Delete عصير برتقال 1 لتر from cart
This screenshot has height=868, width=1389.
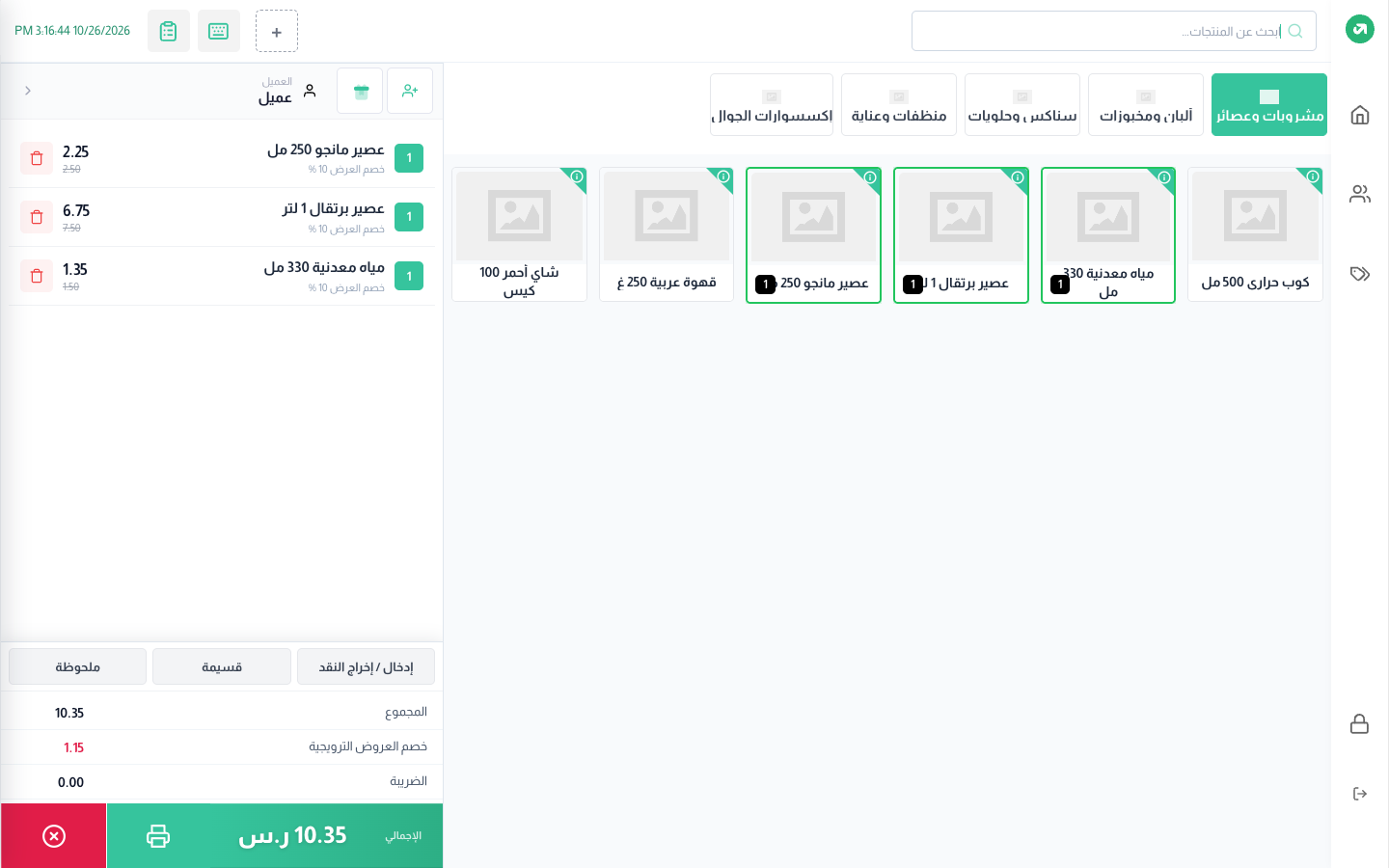(x=37, y=217)
